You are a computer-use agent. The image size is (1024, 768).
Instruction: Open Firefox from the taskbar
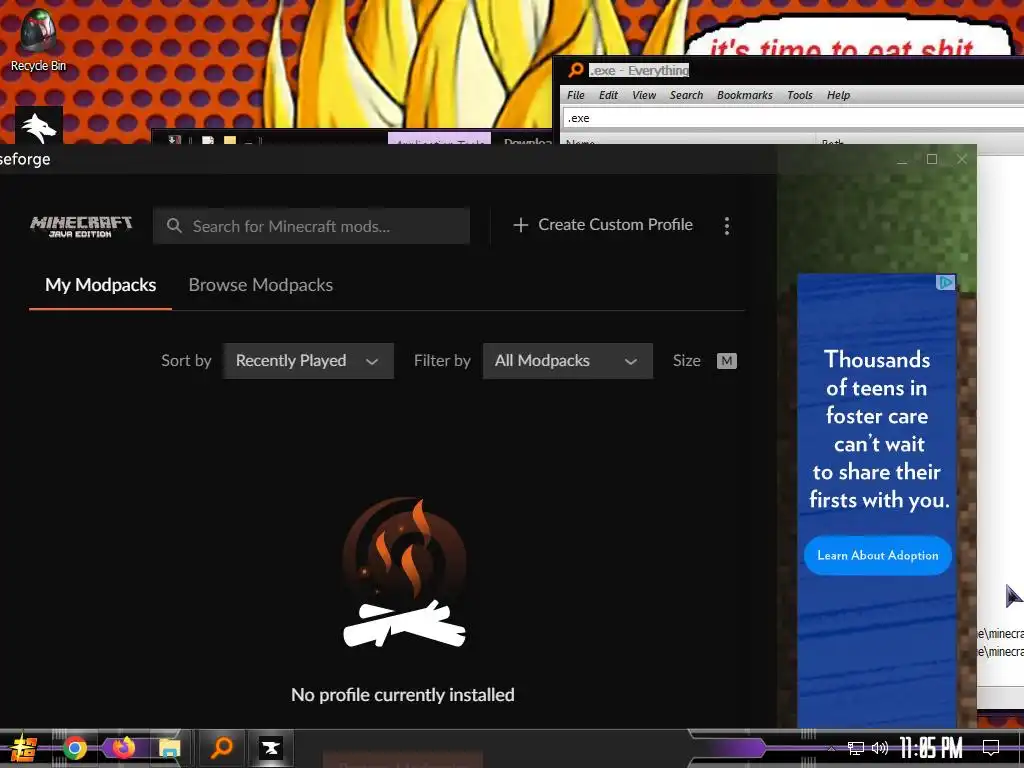point(123,748)
